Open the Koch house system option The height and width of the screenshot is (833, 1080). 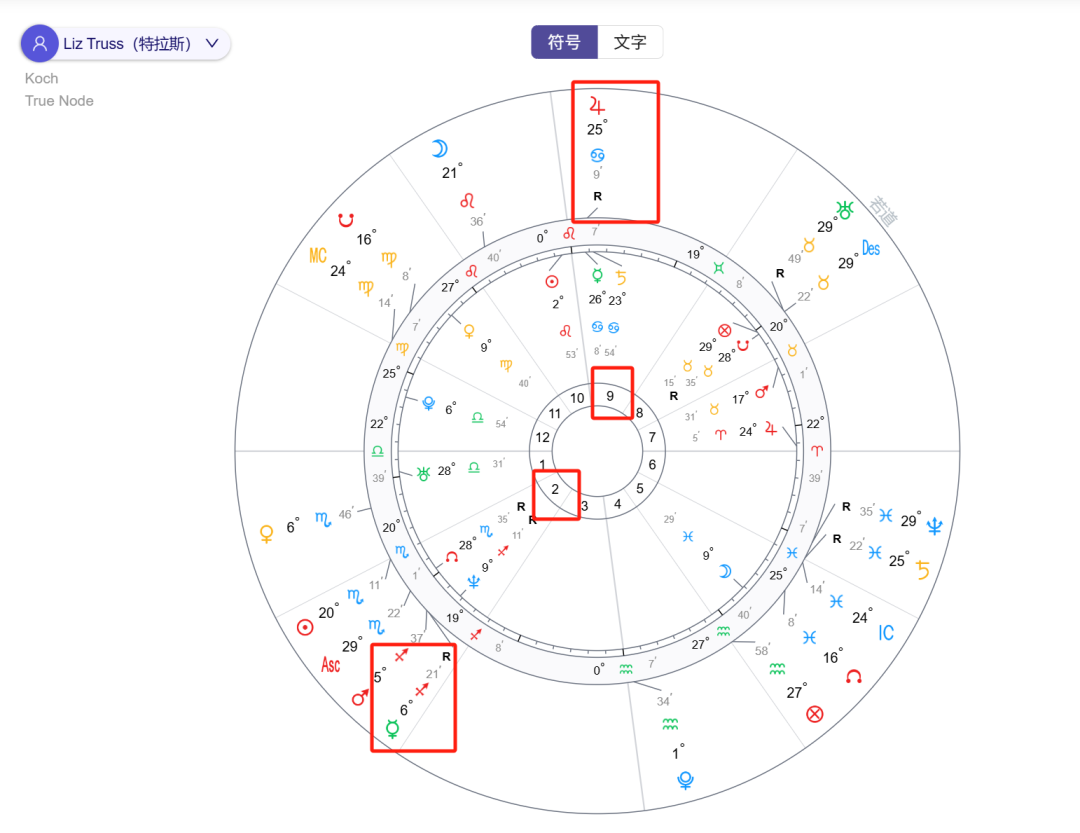pos(41,78)
